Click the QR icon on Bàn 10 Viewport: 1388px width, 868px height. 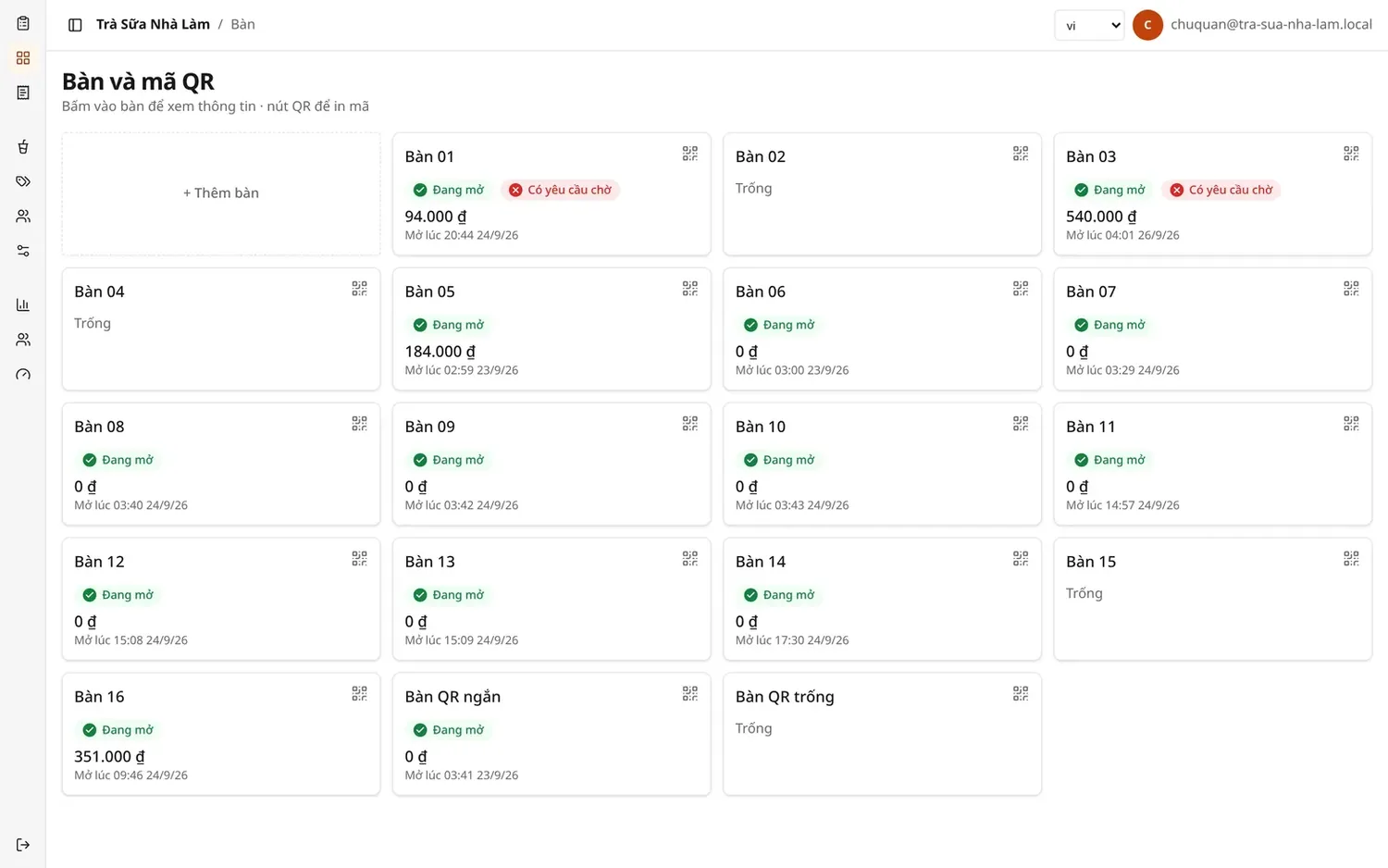1021,424
